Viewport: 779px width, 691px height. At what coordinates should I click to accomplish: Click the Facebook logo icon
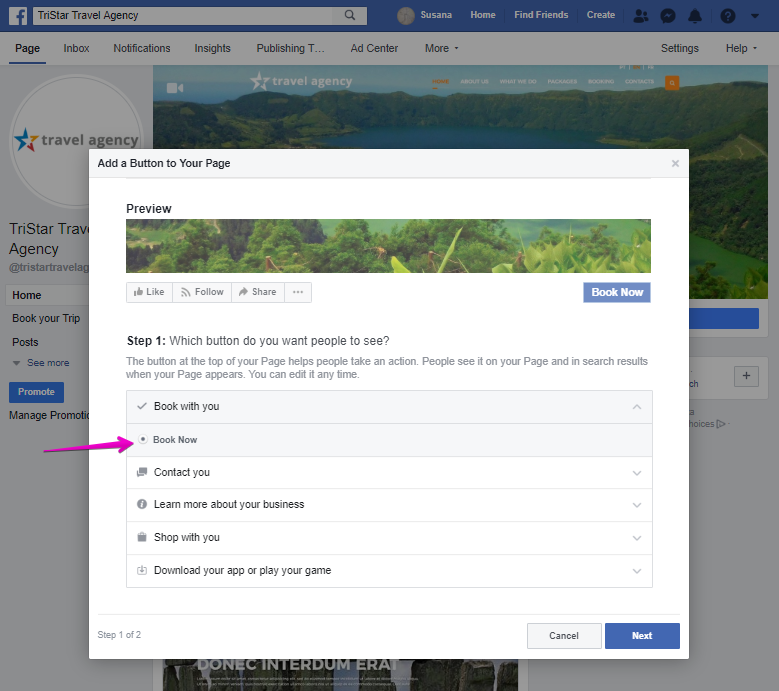point(18,15)
